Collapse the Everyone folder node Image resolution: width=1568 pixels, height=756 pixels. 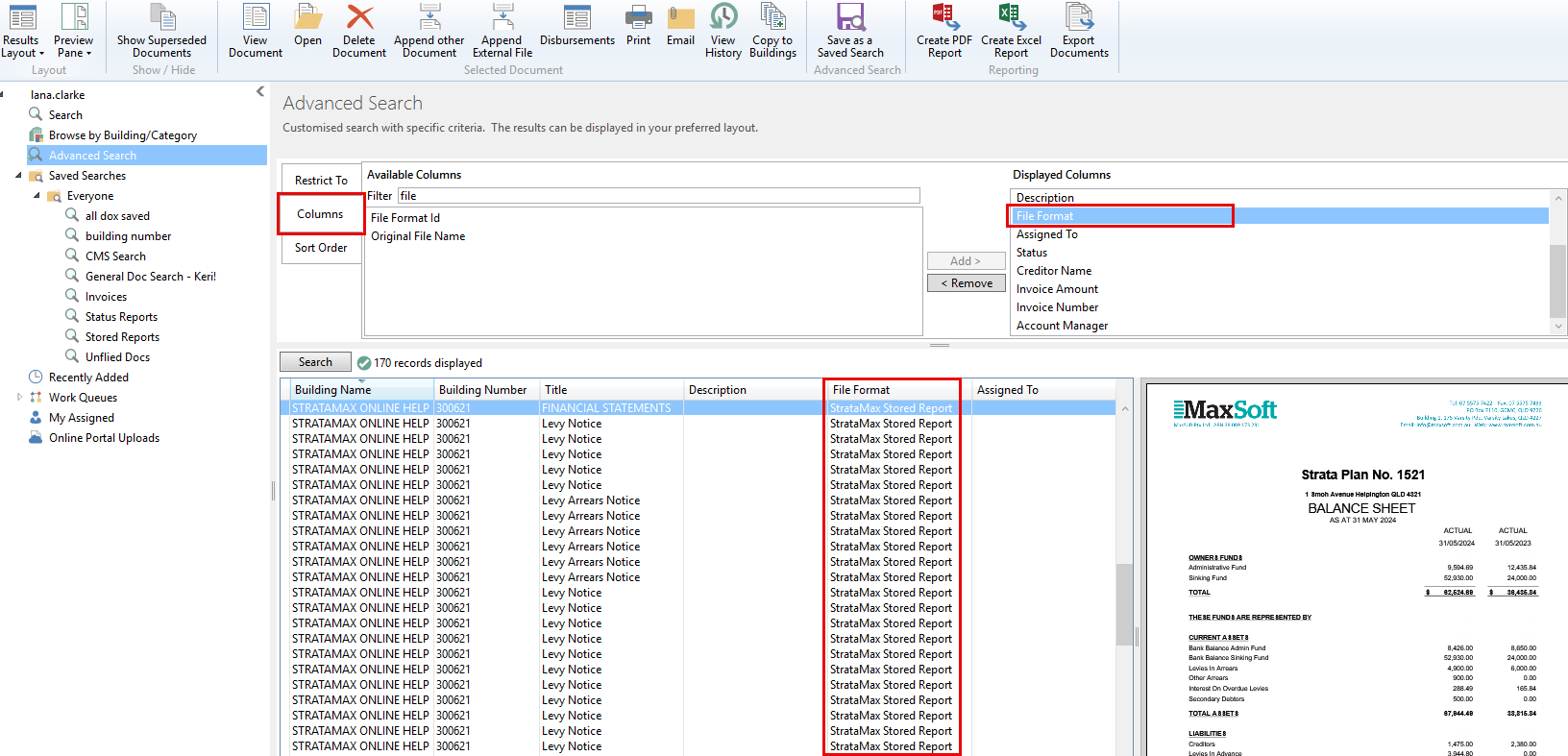(x=37, y=196)
